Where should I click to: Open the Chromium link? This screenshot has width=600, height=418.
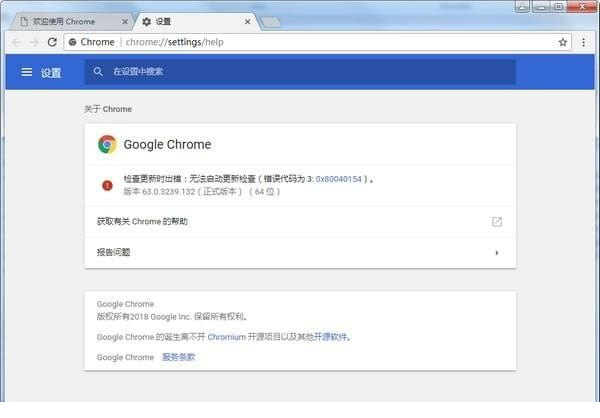(x=227, y=337)
